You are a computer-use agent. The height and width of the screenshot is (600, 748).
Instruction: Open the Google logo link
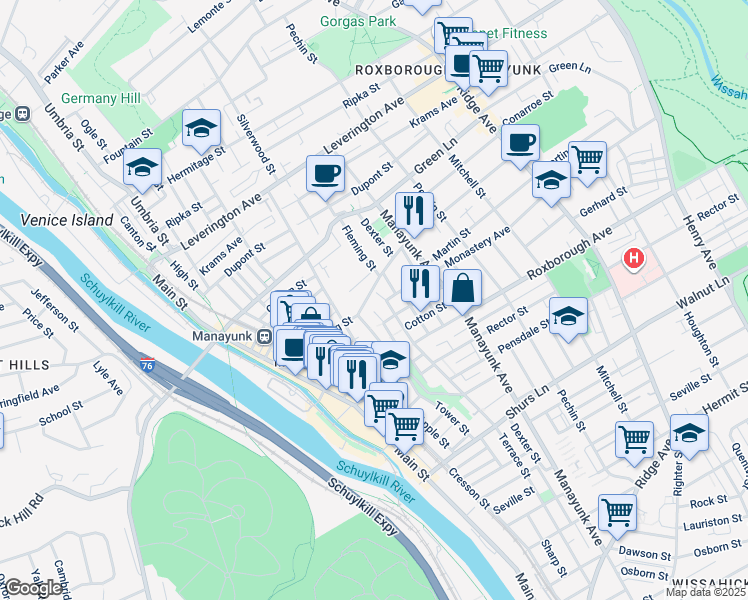tap(33, 588)
